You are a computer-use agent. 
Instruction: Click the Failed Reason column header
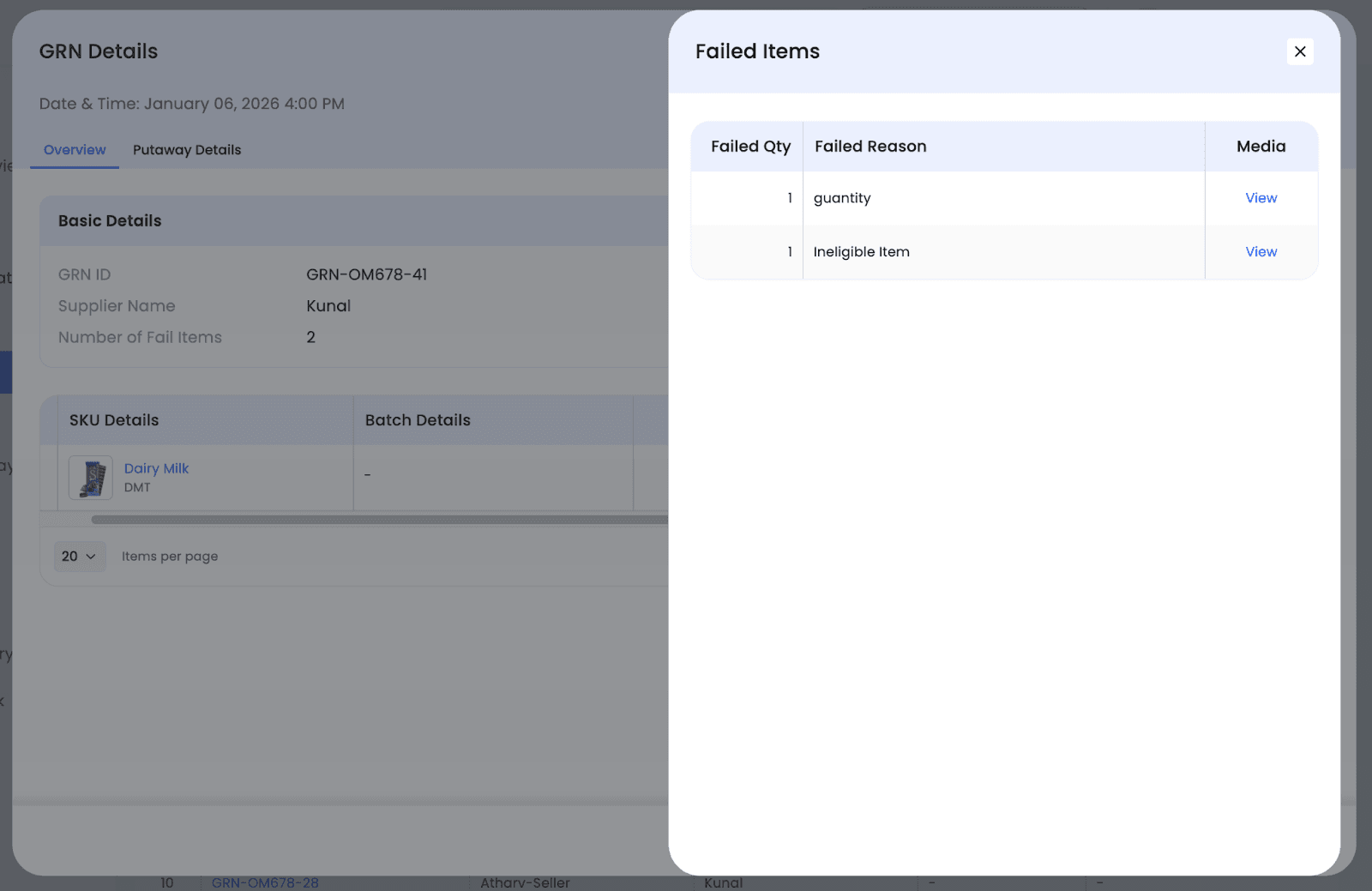coord(870,147)
